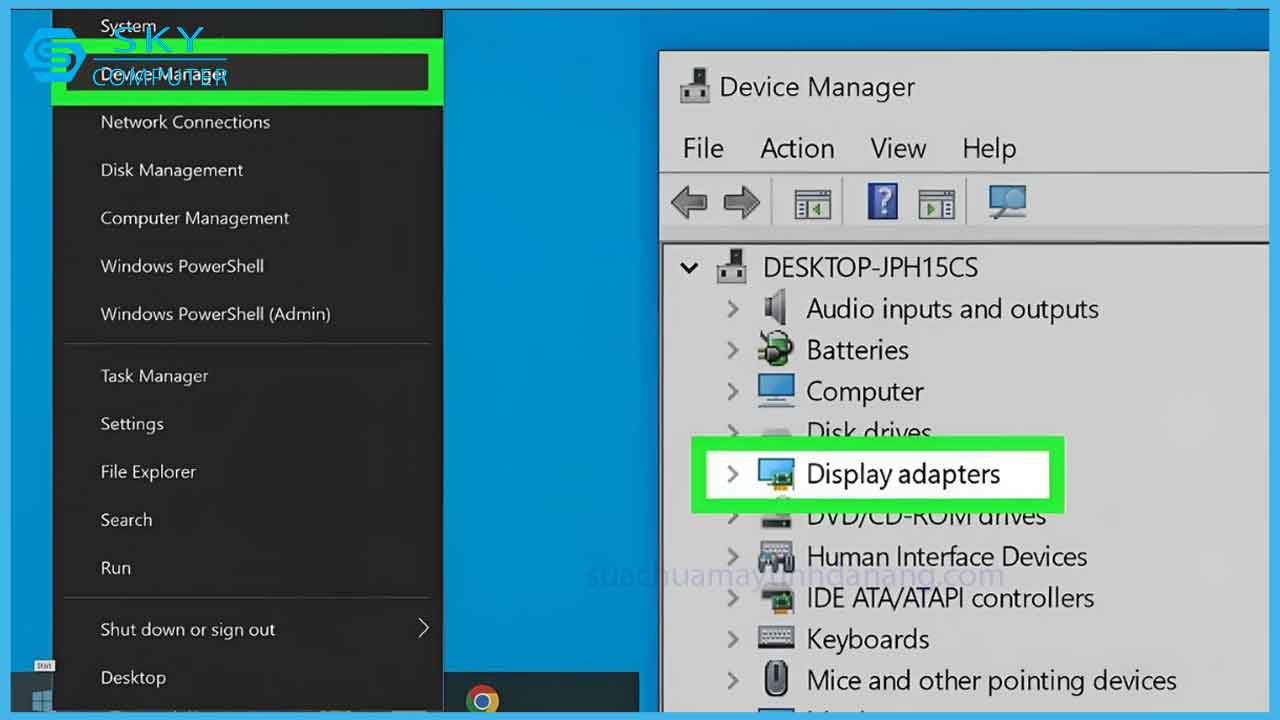
Task: Open the View menu
Action: [898, 148]
